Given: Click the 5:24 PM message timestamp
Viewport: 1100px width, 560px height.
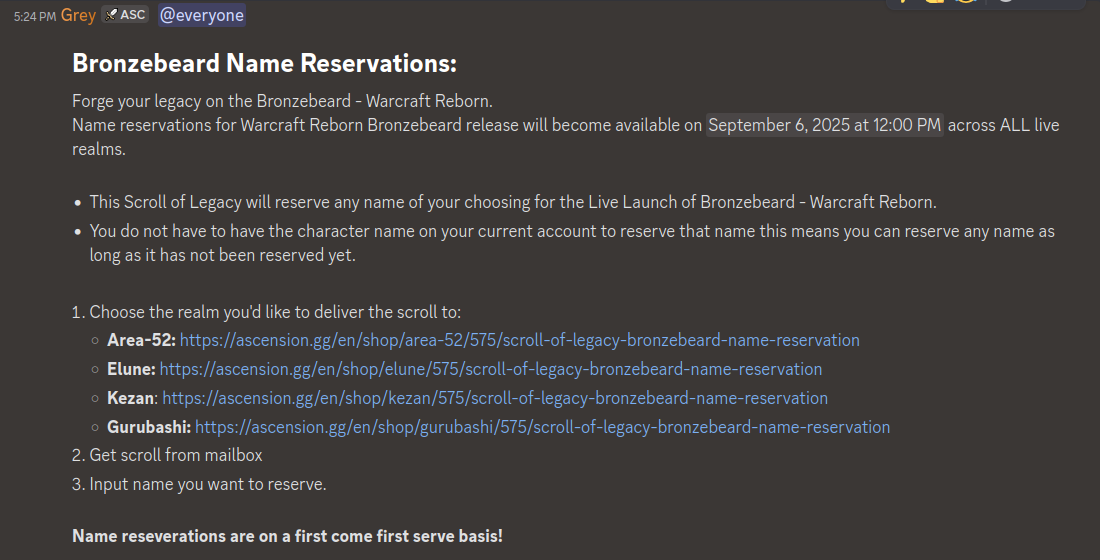Looking at the screenshot, I should coord(34,16).
